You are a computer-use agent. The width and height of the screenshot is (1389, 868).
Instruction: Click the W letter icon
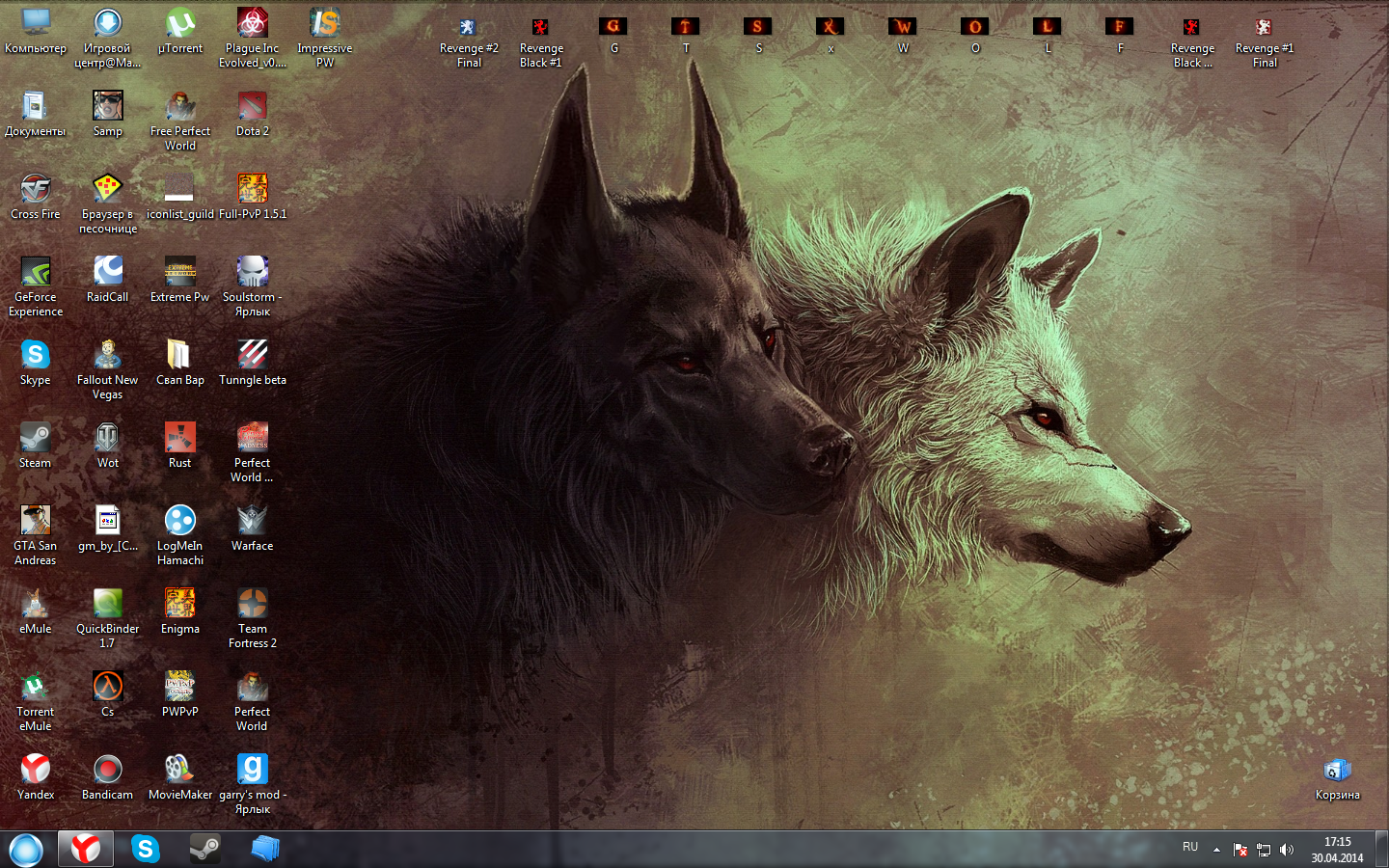(x=903, y=35)
